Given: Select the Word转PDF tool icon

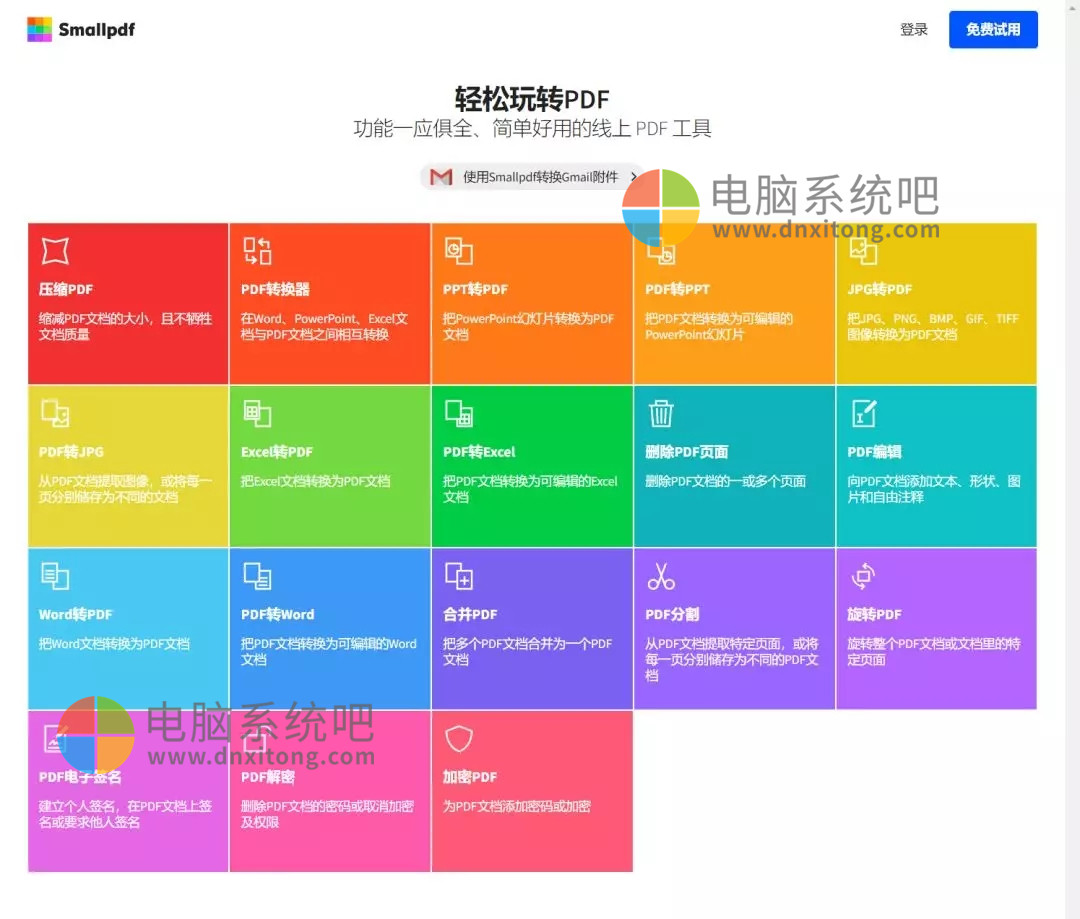Looking at the screenshot, I should pyautogui.click(x=55, y=576).
